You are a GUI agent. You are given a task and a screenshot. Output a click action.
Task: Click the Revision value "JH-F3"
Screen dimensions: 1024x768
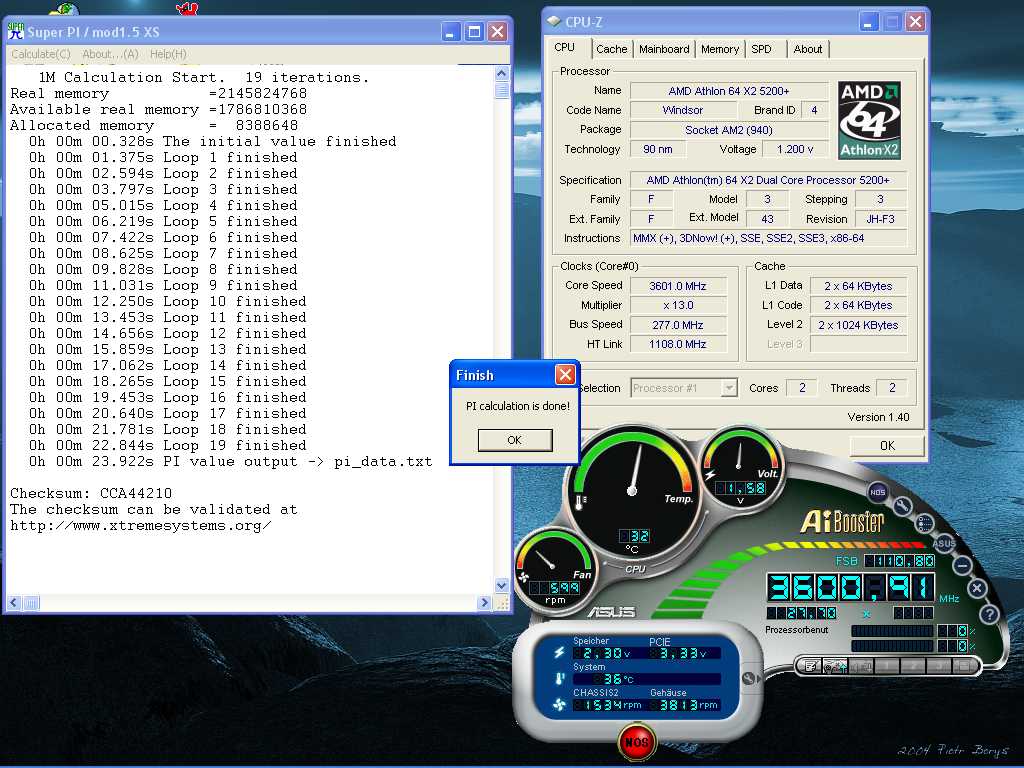[x=880, y=219]
